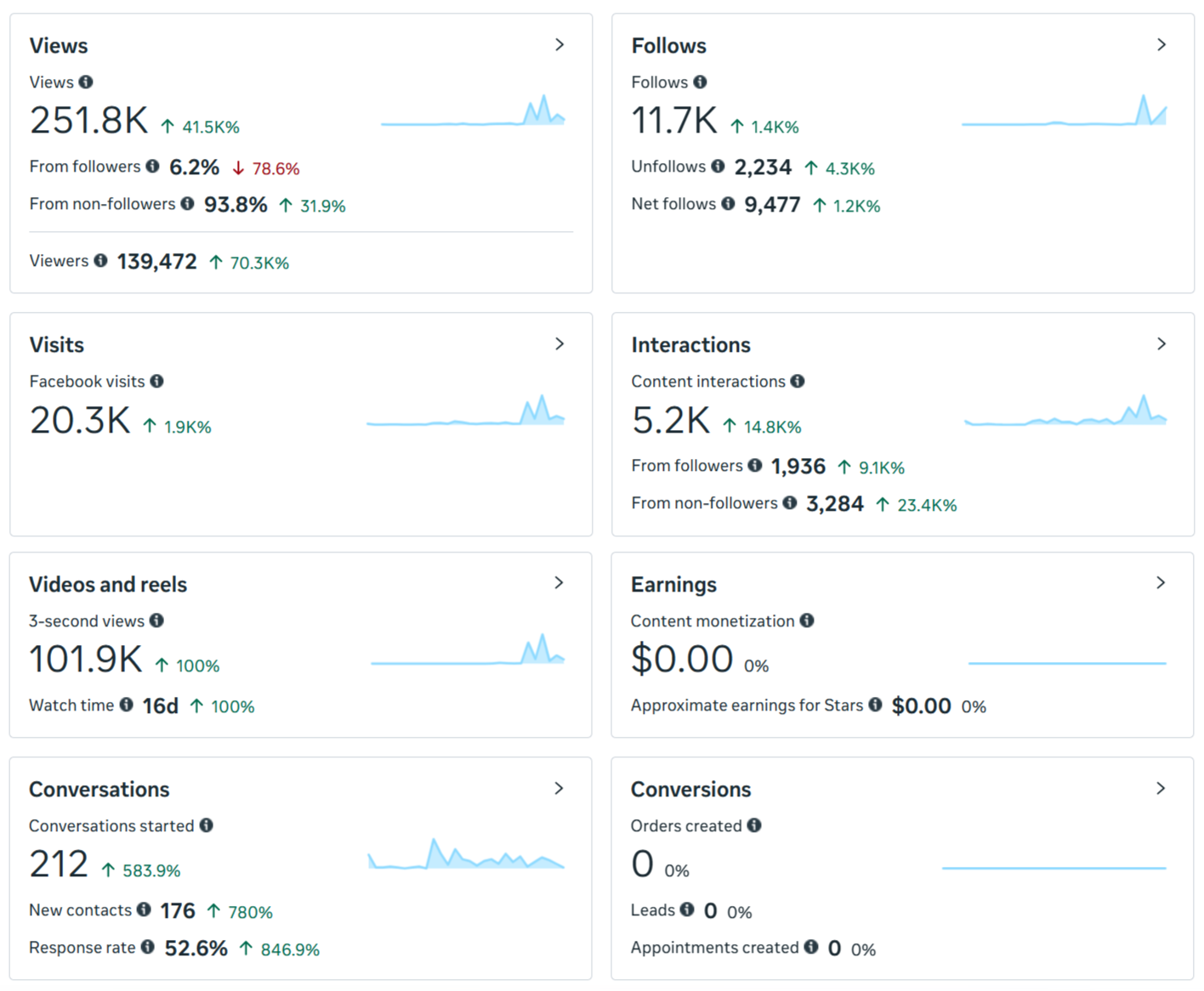Screen dimensions: 1204x991
Task: Click info icon beside Appointments created
Action: coord(811,946)
